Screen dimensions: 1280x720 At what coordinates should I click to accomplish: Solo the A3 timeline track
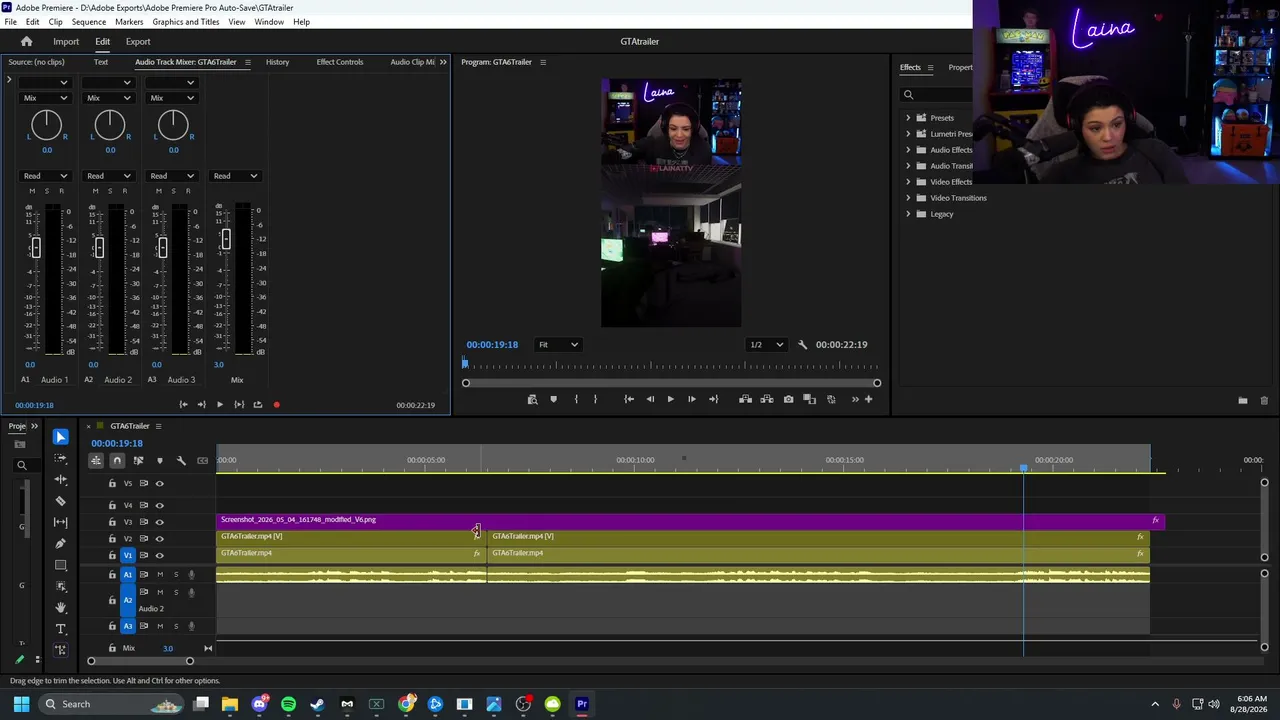[176, 626]
